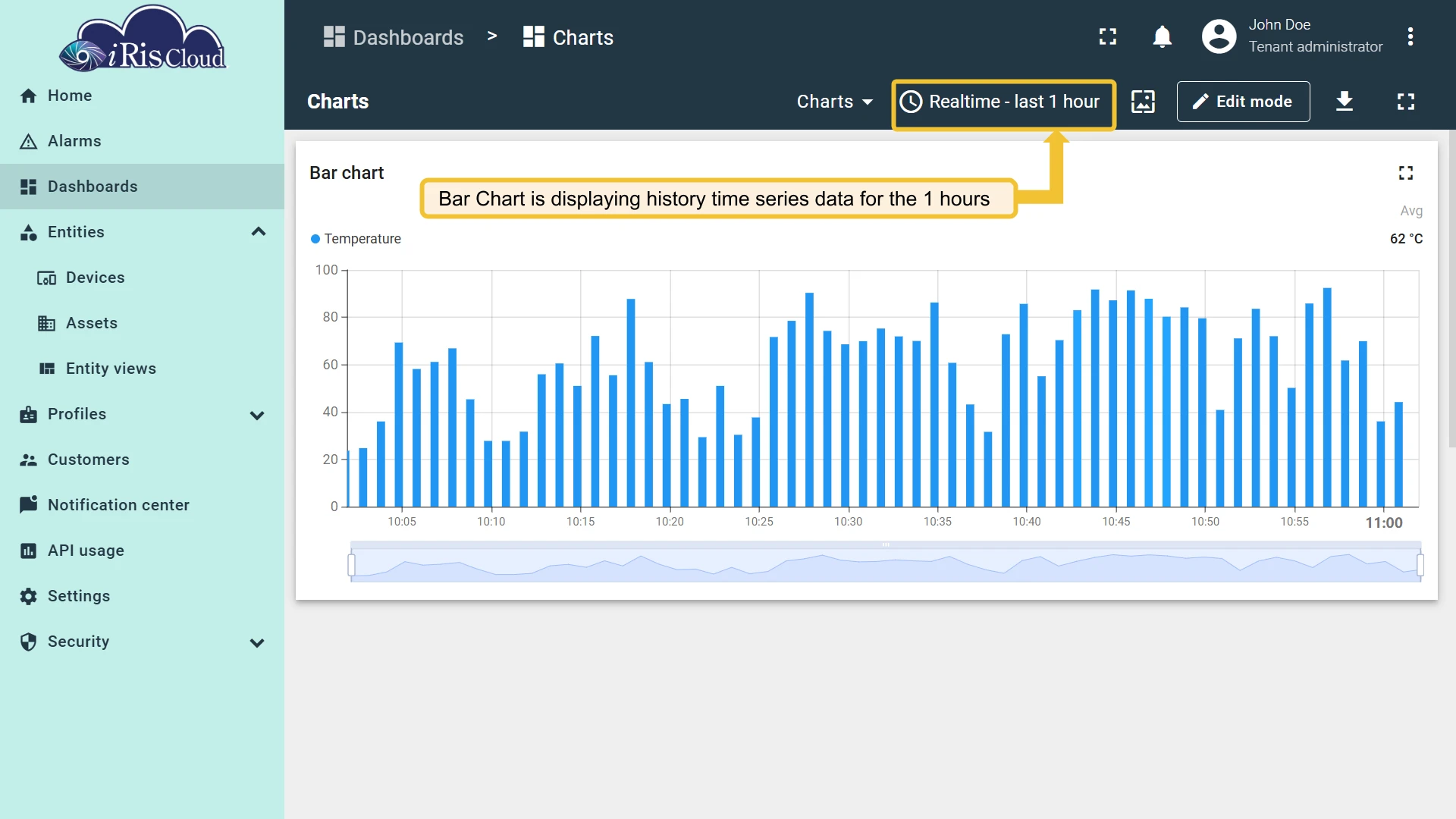Click the export dashboard download icon
Viewport: 1456px width, 819px height.
[x=1345, y=102]
